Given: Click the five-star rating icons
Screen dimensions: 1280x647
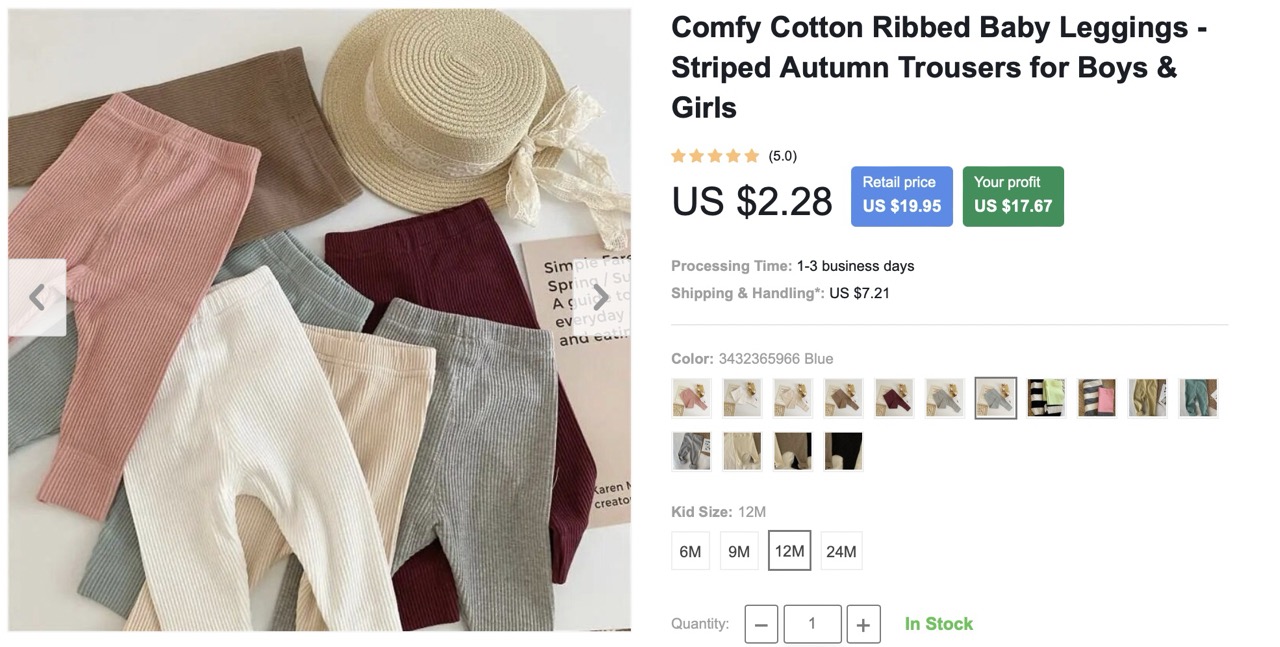Looking at the screenshot, I should click(x=715, y=155).
